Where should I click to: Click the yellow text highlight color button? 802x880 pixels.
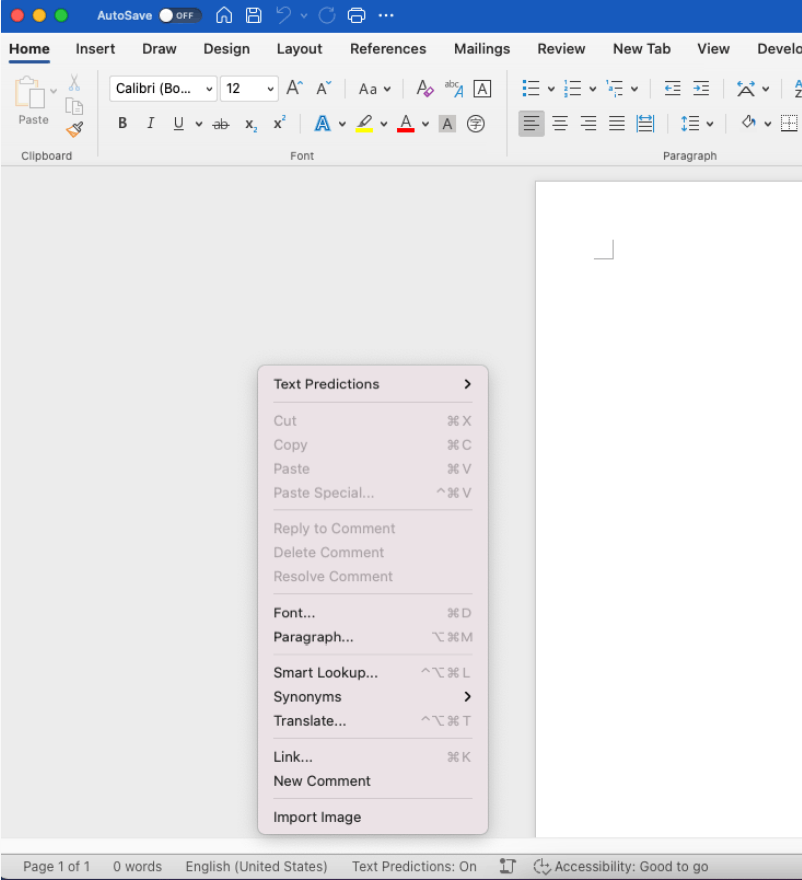pos(364,124)
